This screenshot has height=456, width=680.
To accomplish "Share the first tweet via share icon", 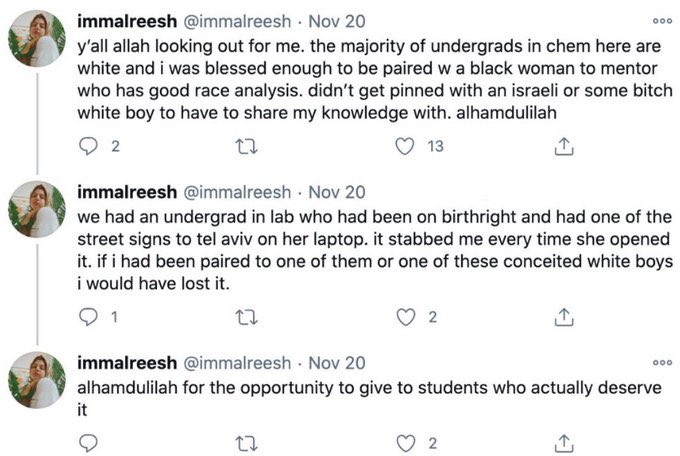I will pyautogui.click(x=562, y=148).
